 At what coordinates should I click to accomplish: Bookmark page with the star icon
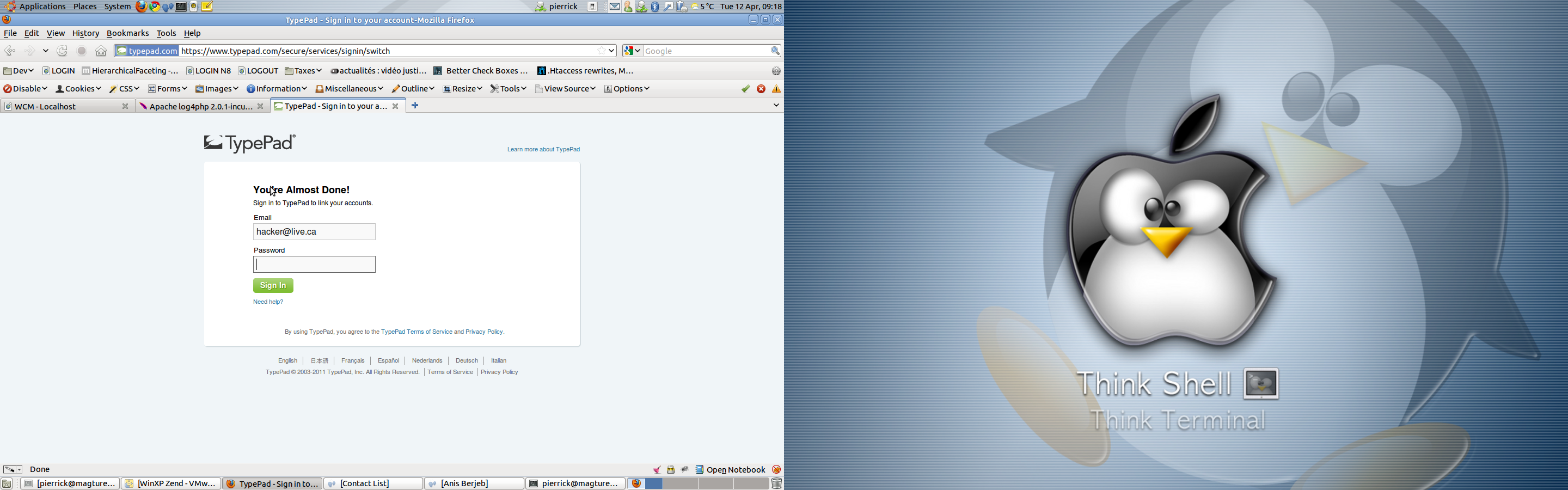tap(602, 51)
